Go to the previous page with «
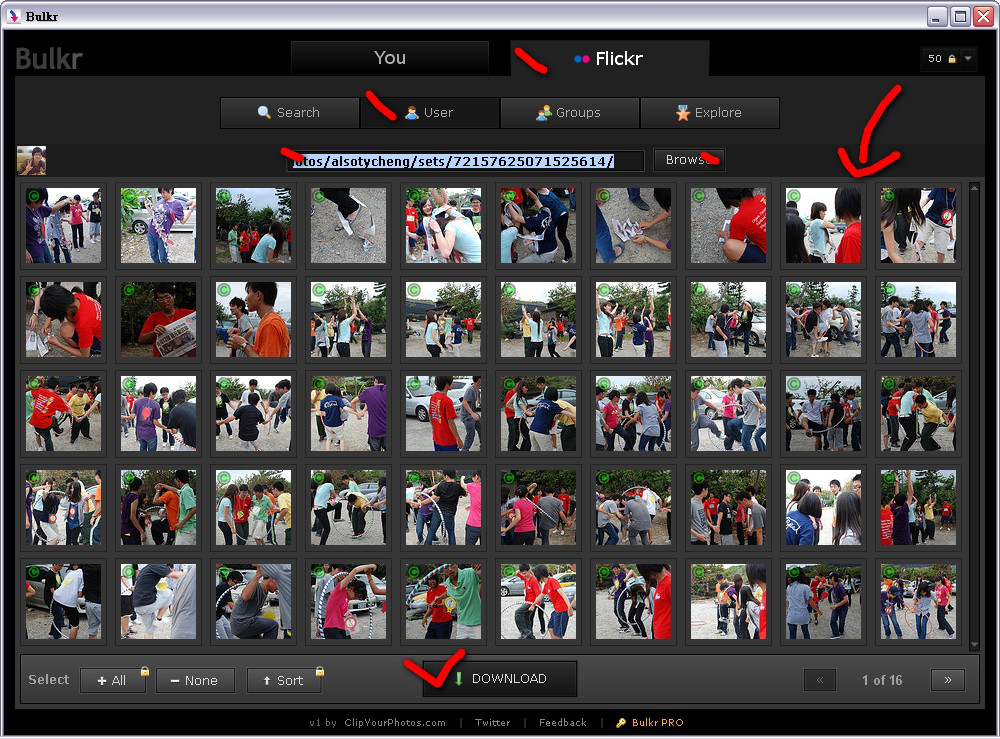 pyautogui.click(x=820, y=680)
